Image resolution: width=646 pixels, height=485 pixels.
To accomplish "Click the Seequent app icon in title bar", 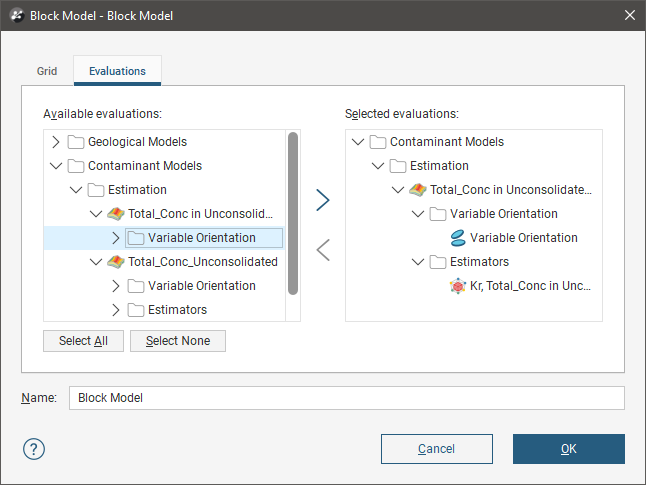I will pyautogui.click(x=15, y=15).
